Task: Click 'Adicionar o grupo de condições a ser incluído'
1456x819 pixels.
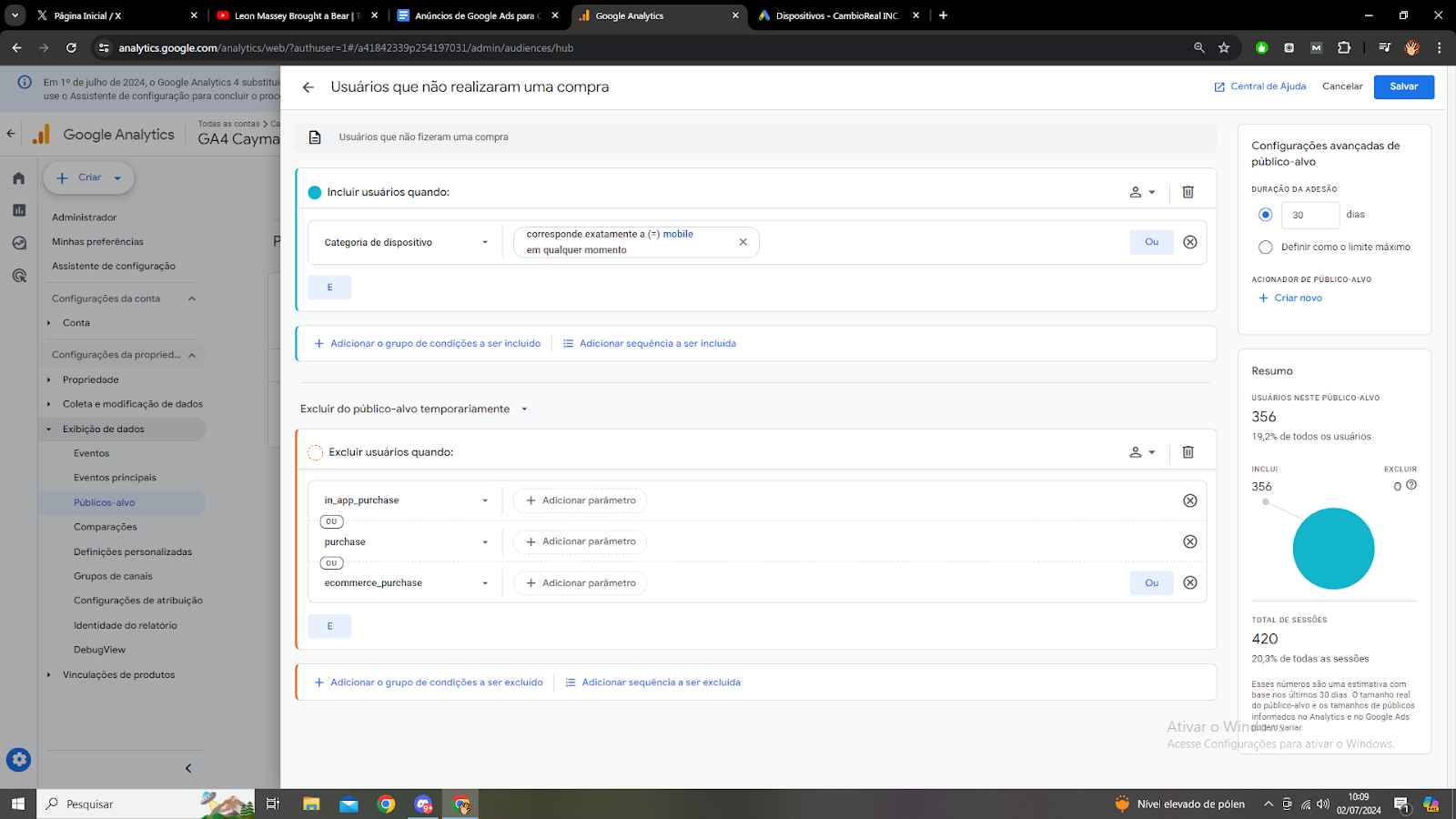Action: tap(427, 344)
